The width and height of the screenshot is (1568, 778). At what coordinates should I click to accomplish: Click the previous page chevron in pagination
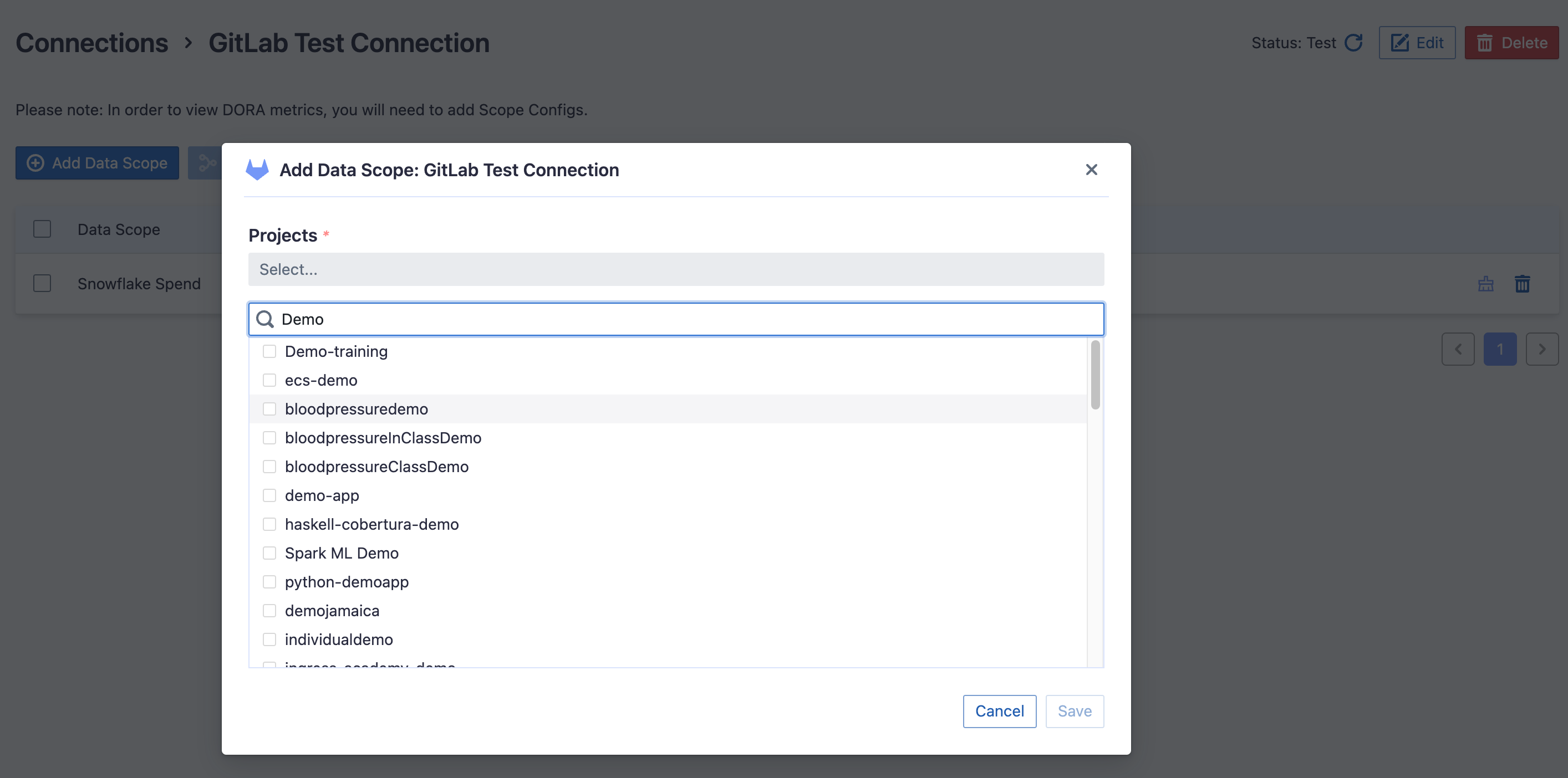click(1458, 349)
